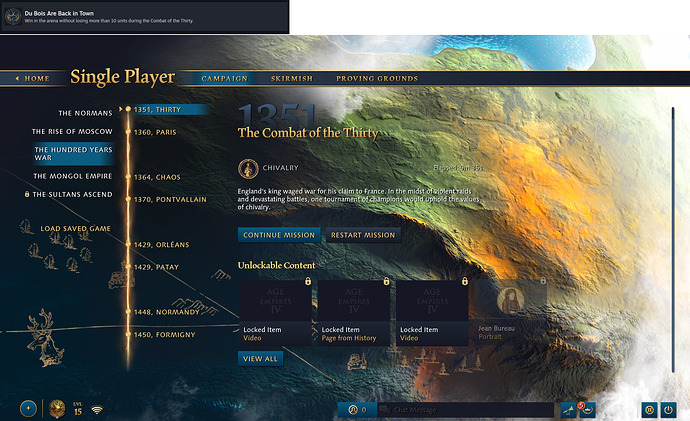Click View All unlockable content
The width and height of the screenshot is (690, 421).
click(260, 358)
